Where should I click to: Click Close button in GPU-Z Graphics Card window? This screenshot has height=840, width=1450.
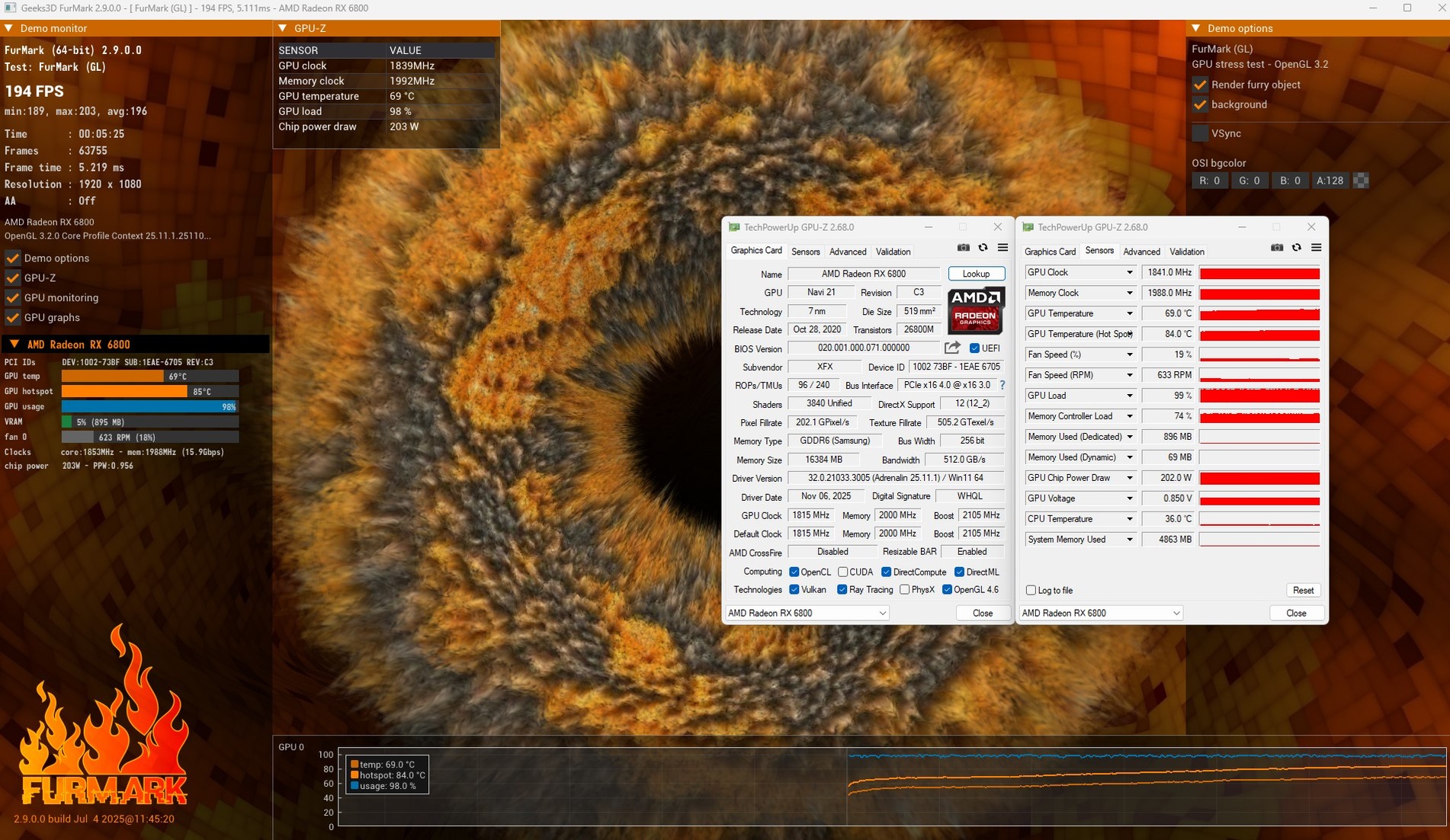coord(983,613)
